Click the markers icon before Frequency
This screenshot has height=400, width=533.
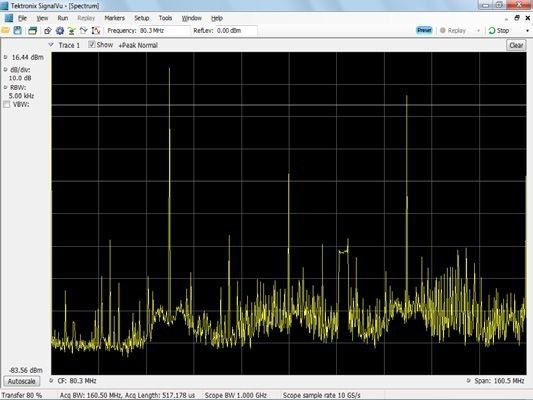click(x=96, y=31)
